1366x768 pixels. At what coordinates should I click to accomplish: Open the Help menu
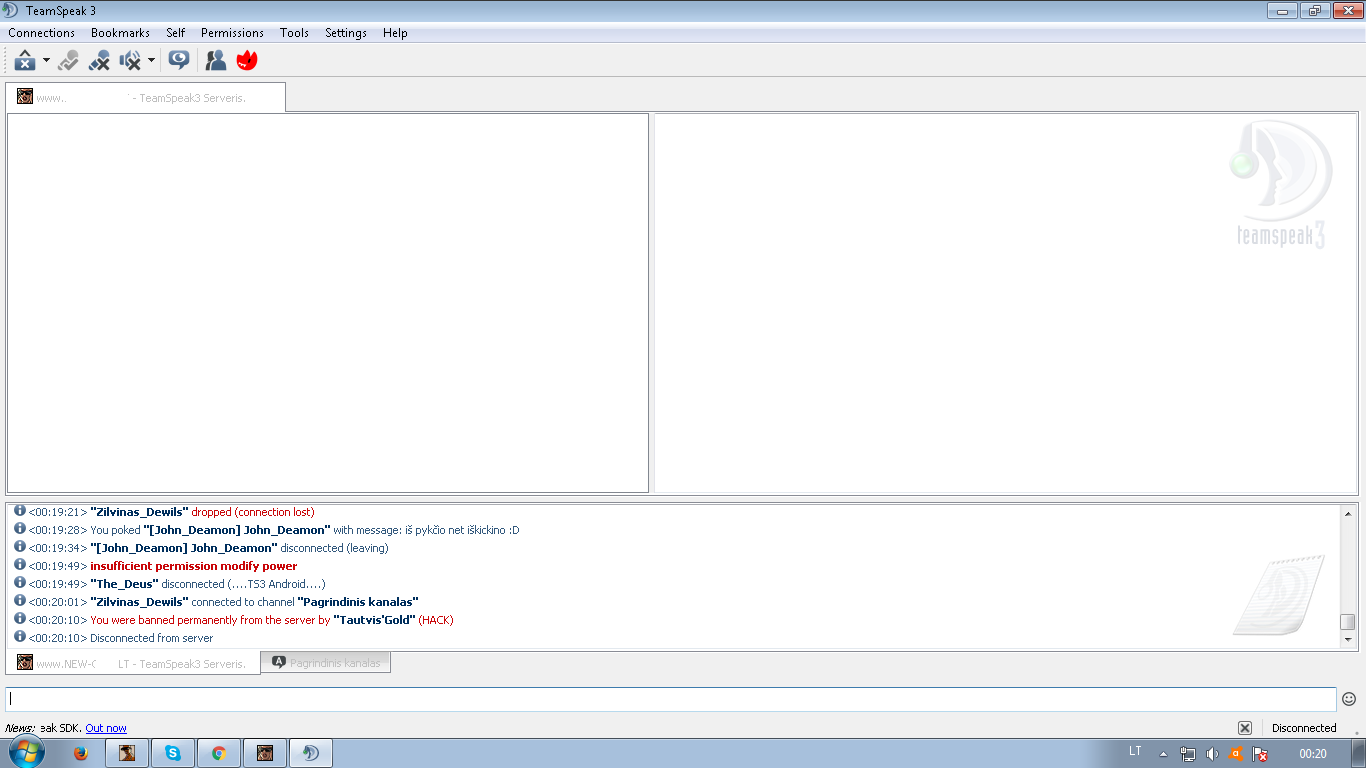coord(395,33)
